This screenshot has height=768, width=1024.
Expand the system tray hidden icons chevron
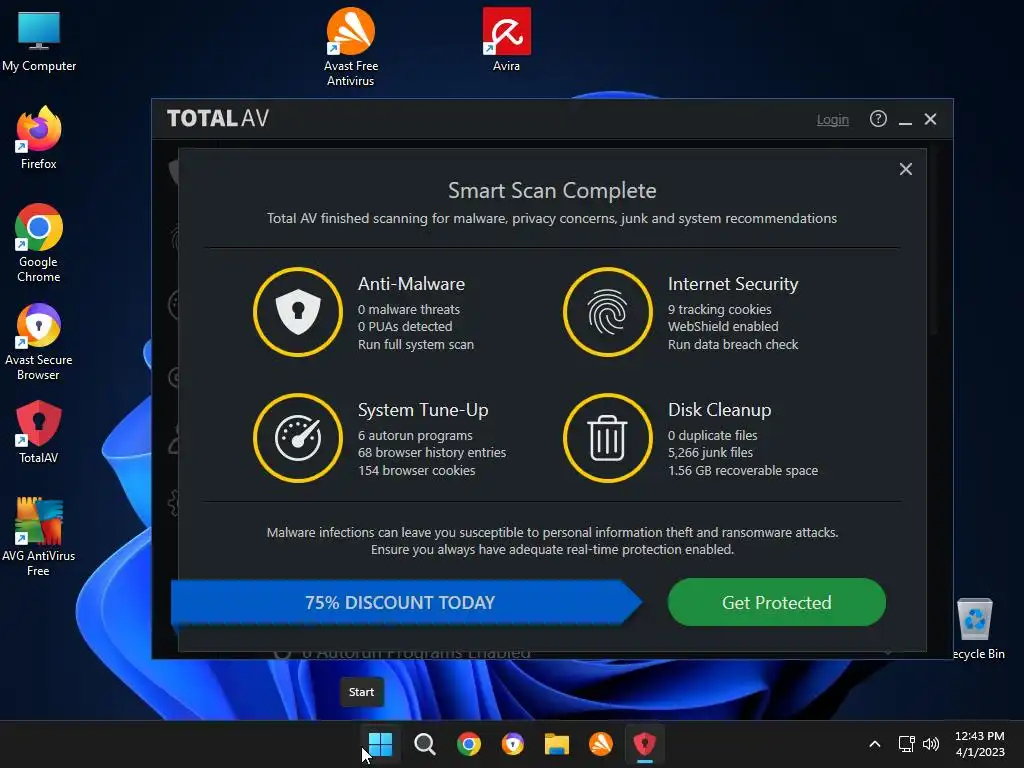(x=875, y=744)
